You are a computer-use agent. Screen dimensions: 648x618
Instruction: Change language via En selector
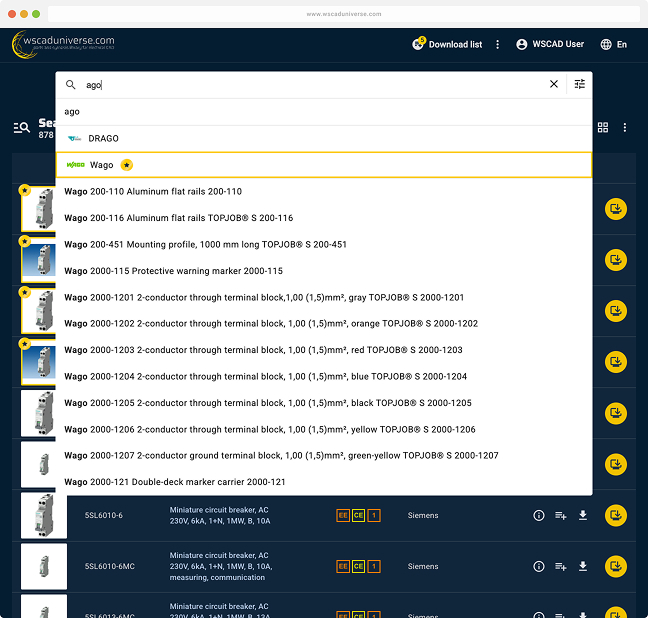[x=614, y=44]
